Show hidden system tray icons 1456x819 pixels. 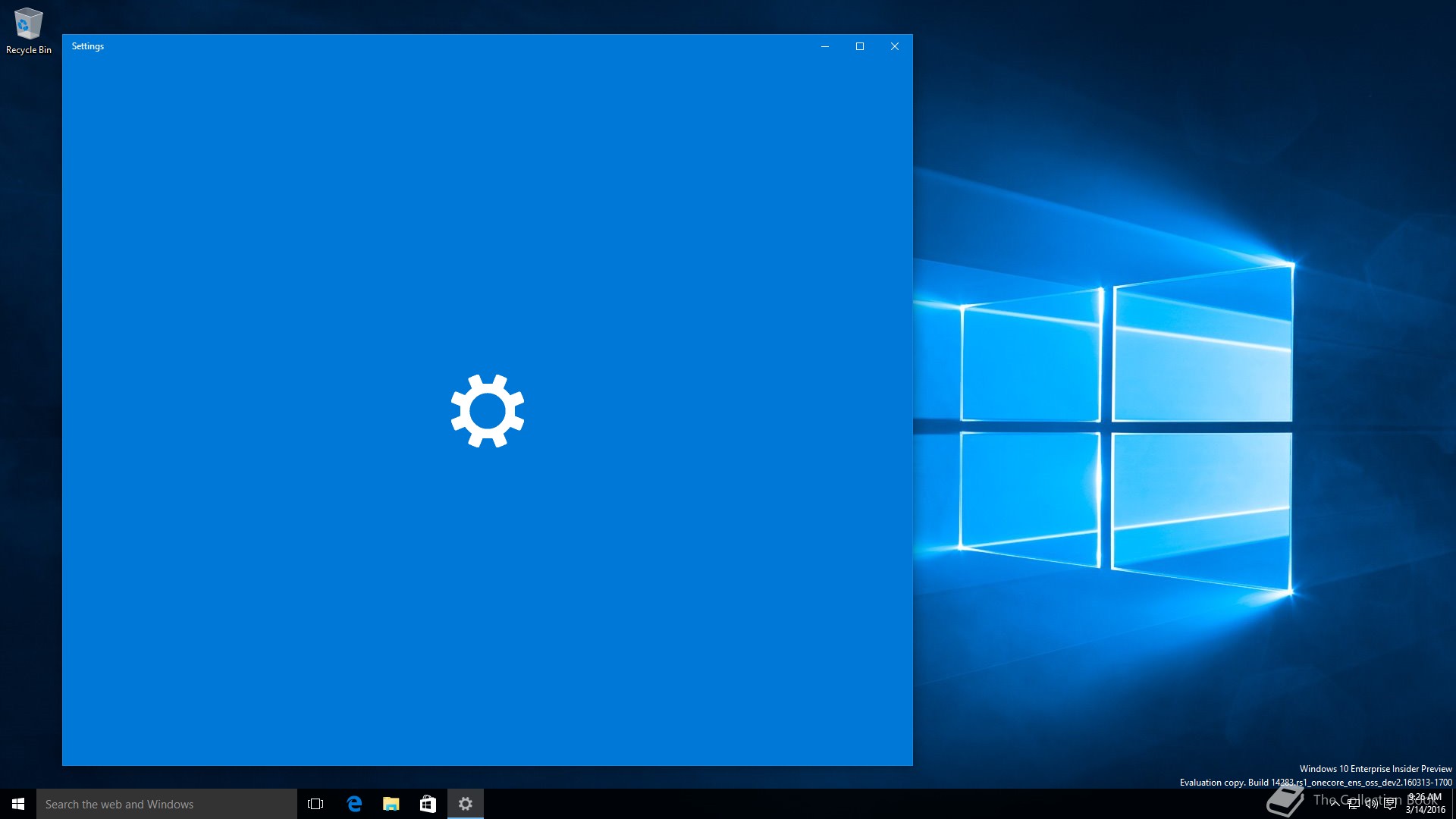(x=1335, y=804)
